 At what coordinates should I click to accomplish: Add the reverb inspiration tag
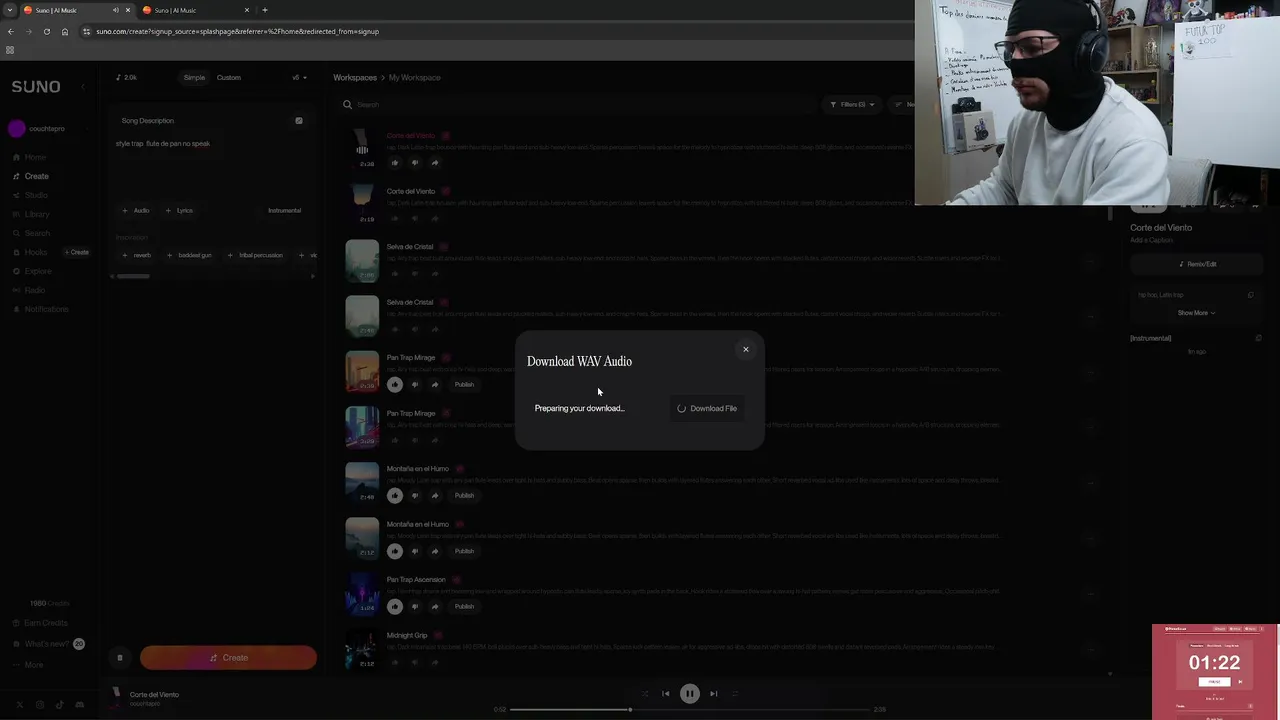click(136, 255)
